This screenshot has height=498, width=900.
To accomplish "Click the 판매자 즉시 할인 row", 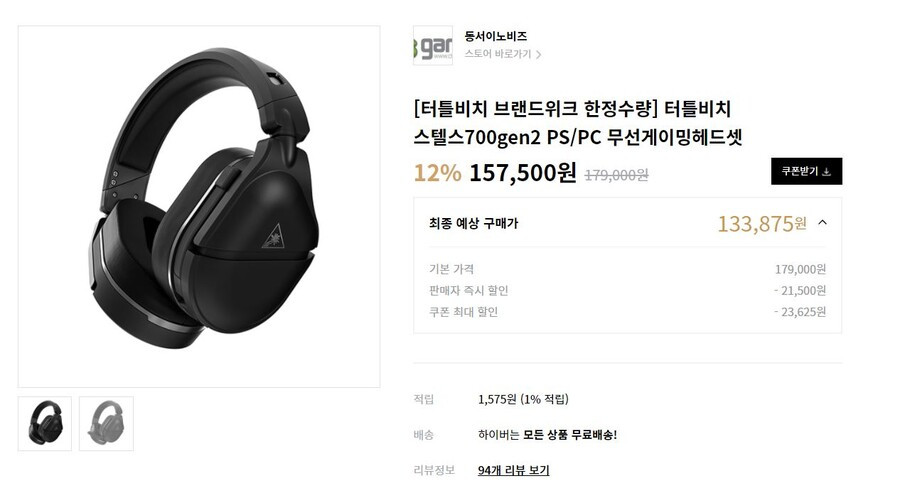I will coord(627,291).
